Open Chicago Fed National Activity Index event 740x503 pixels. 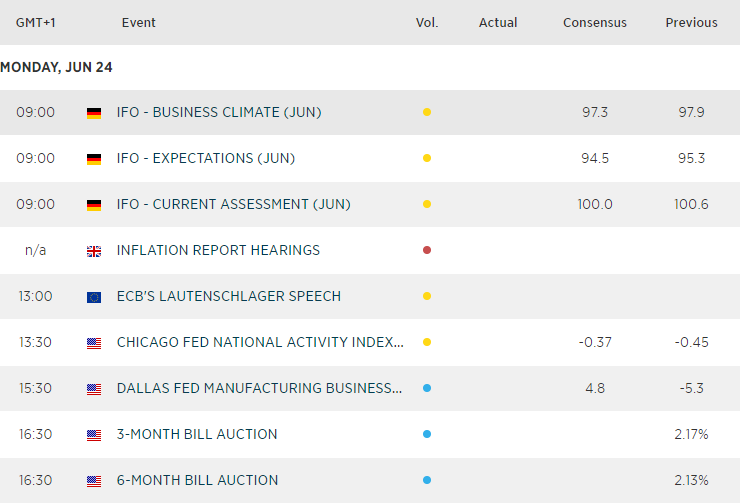tap(260, 342)
